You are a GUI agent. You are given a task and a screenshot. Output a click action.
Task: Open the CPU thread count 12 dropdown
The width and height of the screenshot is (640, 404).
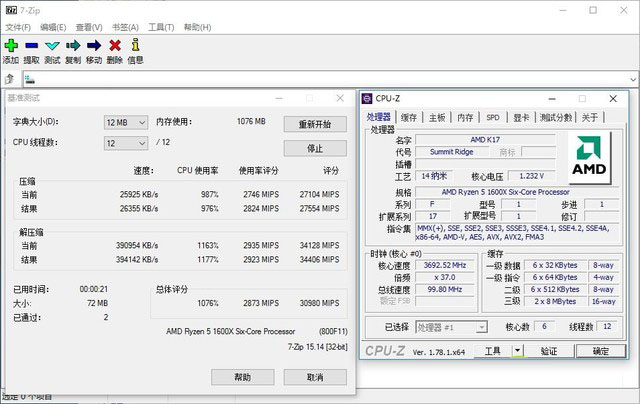click(126, 143)
